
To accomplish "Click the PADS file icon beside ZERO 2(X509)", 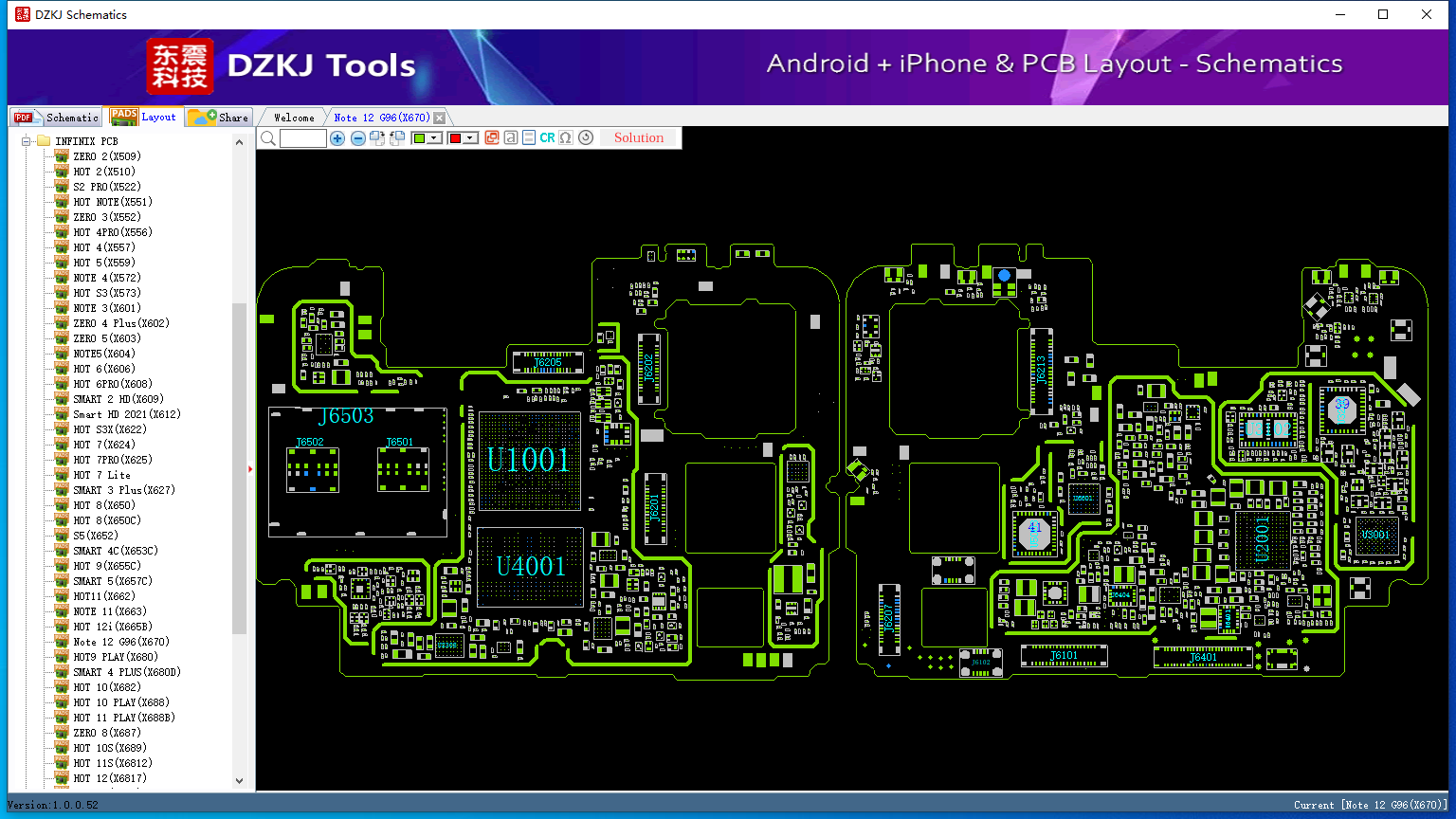I will click(62, 156).
